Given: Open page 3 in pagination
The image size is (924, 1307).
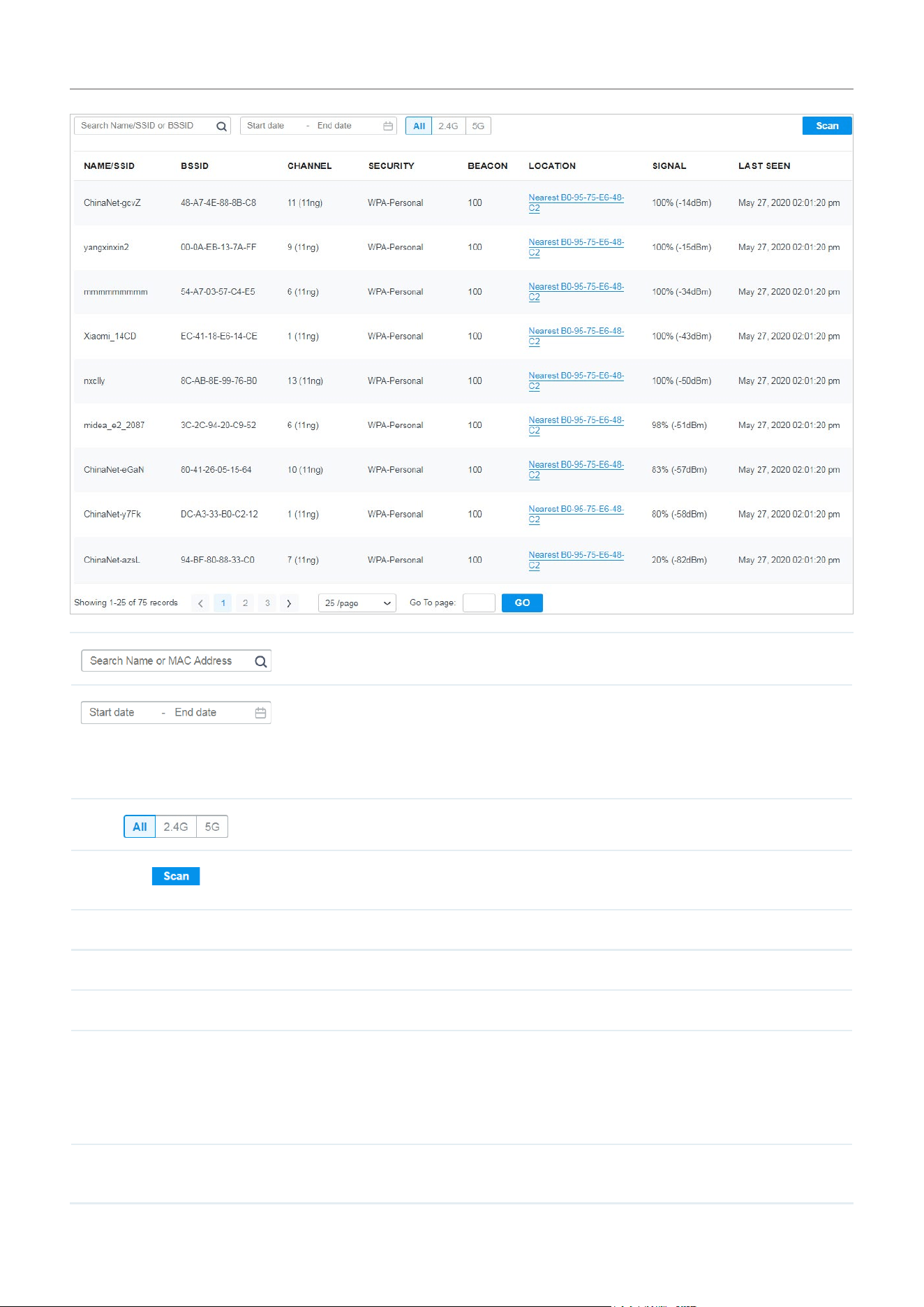Looking at the screenshot, I should [267, 603].
